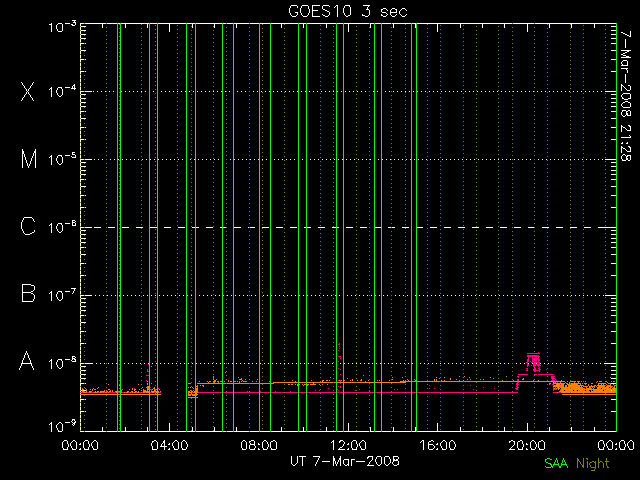Click the '7-Mar-2008 21:28' vertical timestamp

coord(626,96)
